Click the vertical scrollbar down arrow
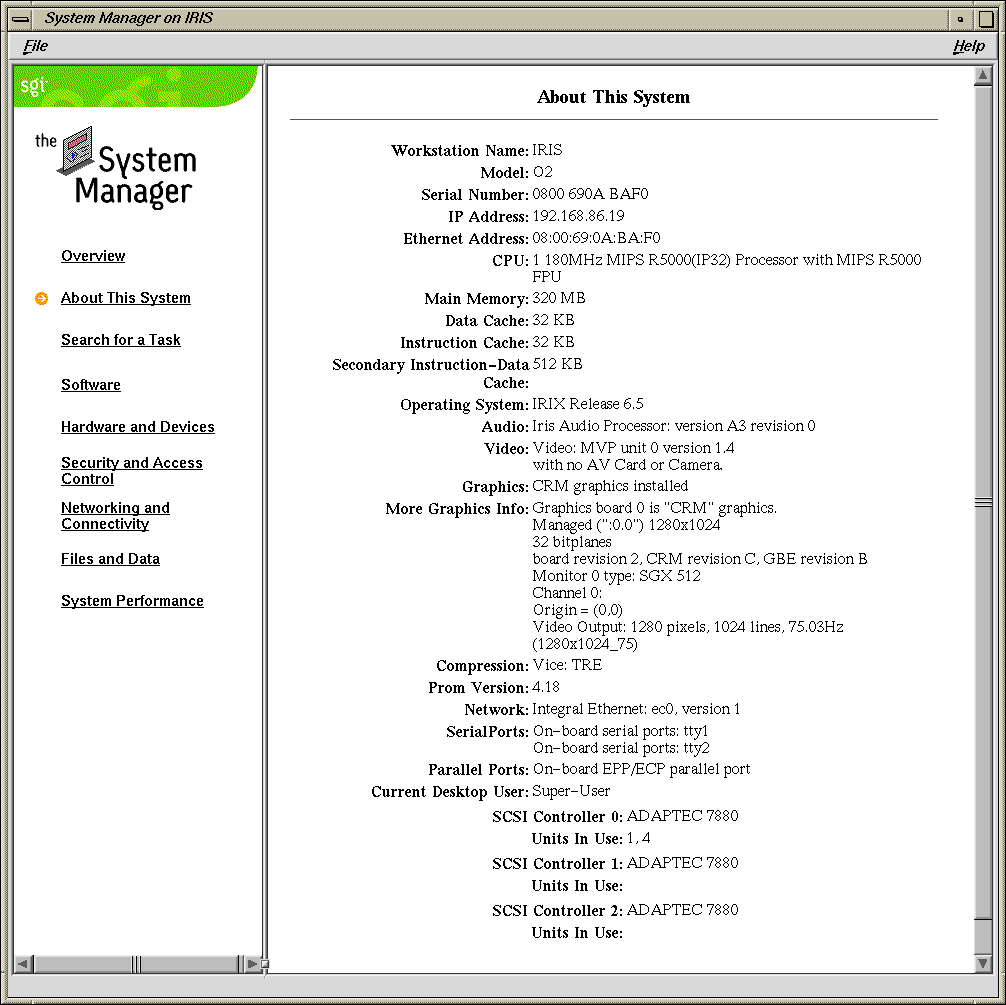1006x1005 pixels. (982, 963)
